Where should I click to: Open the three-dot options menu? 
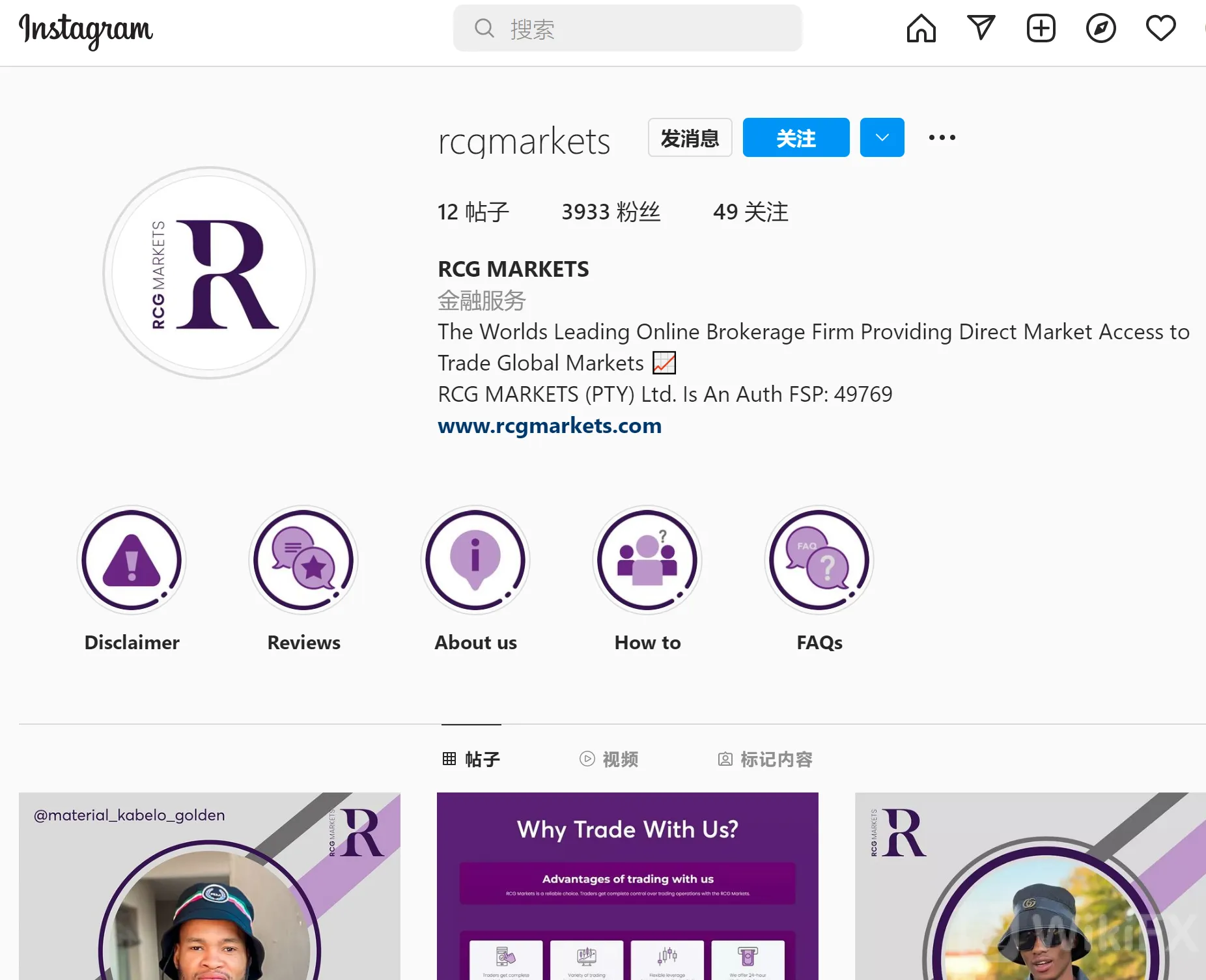click(942, 138)
